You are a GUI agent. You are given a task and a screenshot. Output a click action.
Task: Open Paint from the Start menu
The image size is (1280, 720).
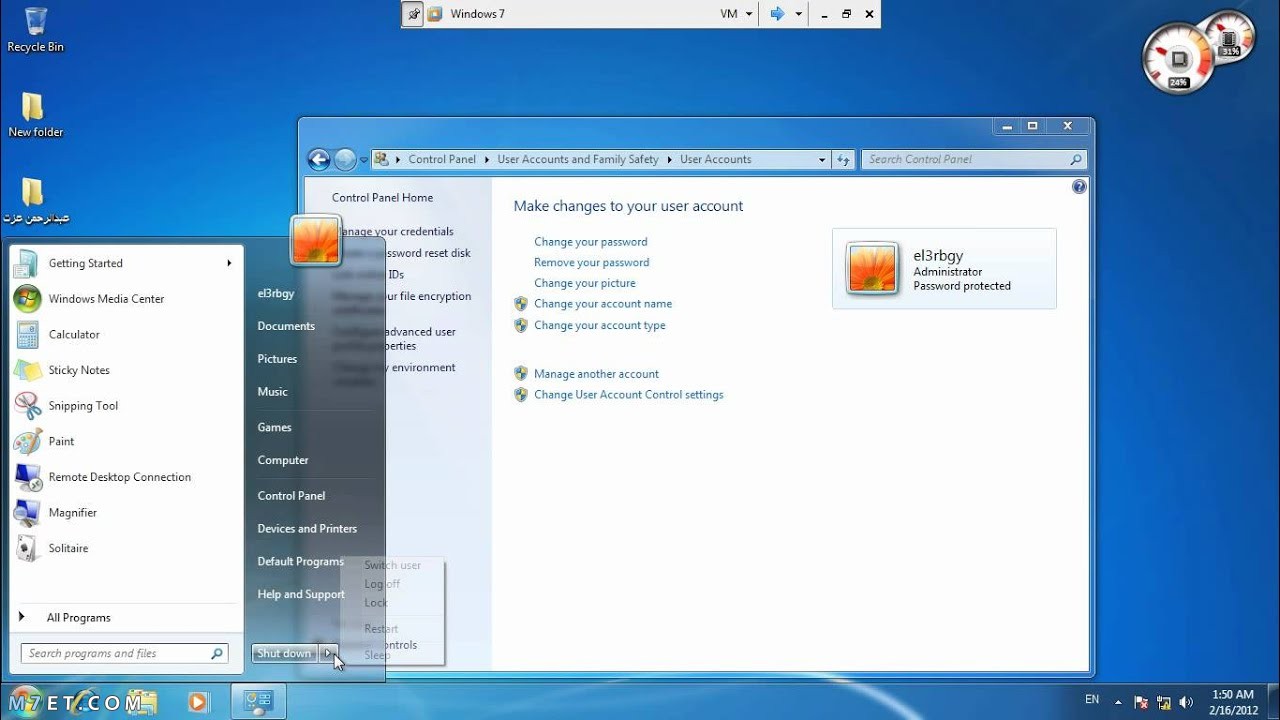coord(126,441)
